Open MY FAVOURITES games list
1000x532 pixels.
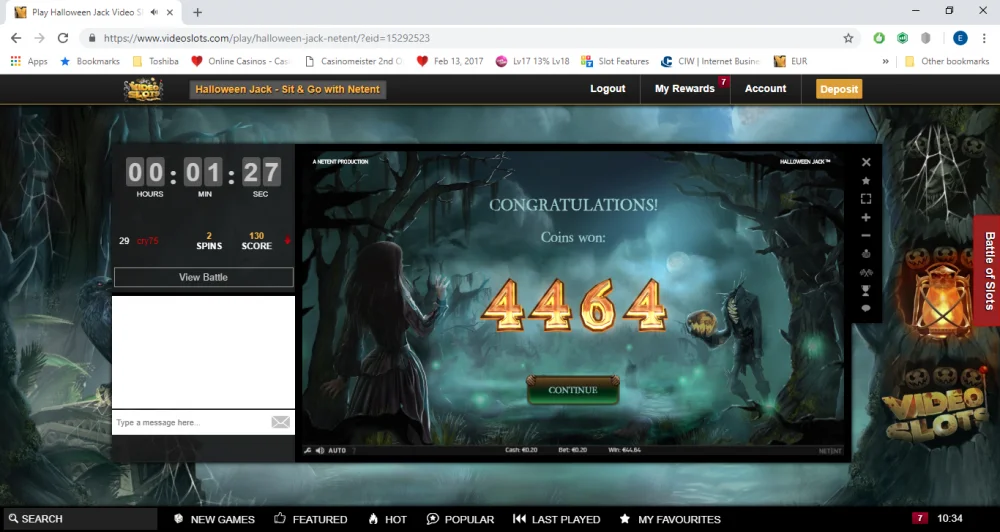pyautogui.click(x=670, y=519)
